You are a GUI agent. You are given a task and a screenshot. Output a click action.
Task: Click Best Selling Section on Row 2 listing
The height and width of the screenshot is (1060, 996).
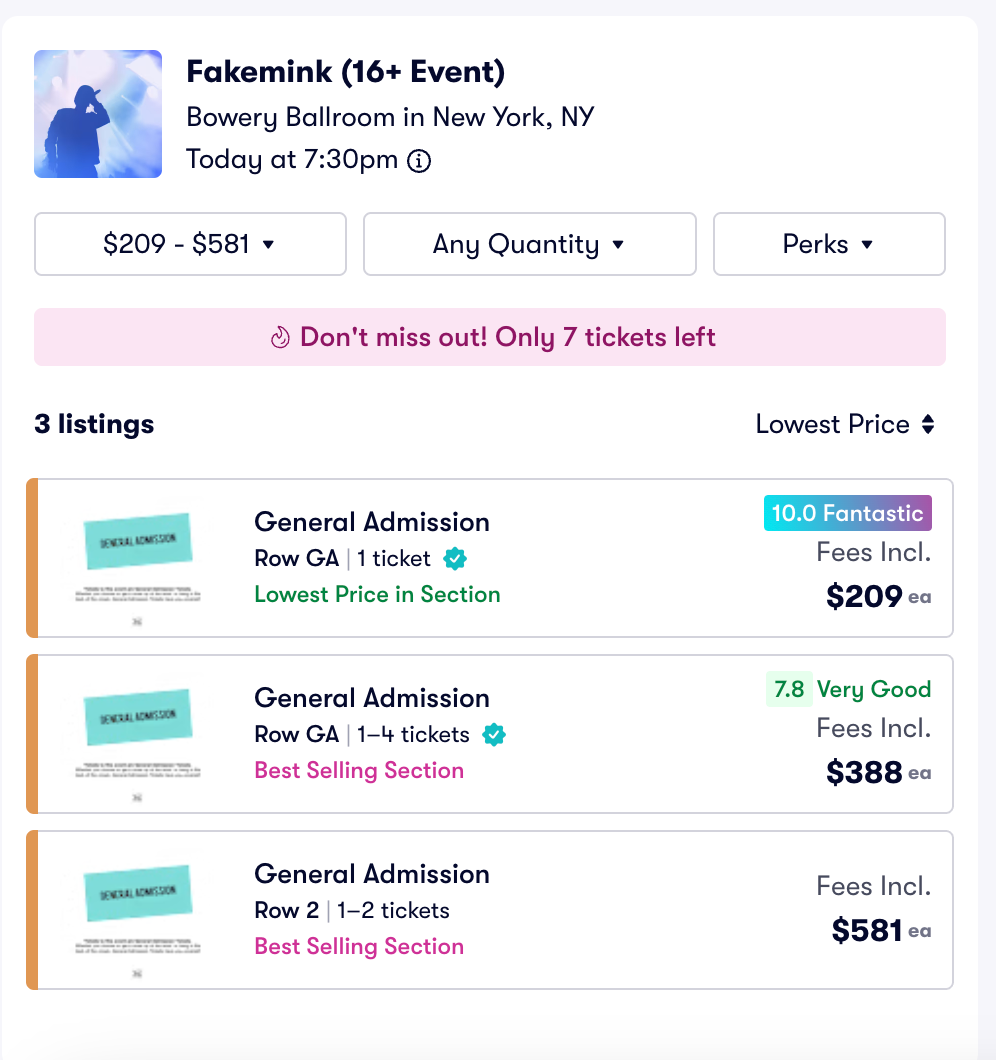pyautogui.click(x=359, y=946)
